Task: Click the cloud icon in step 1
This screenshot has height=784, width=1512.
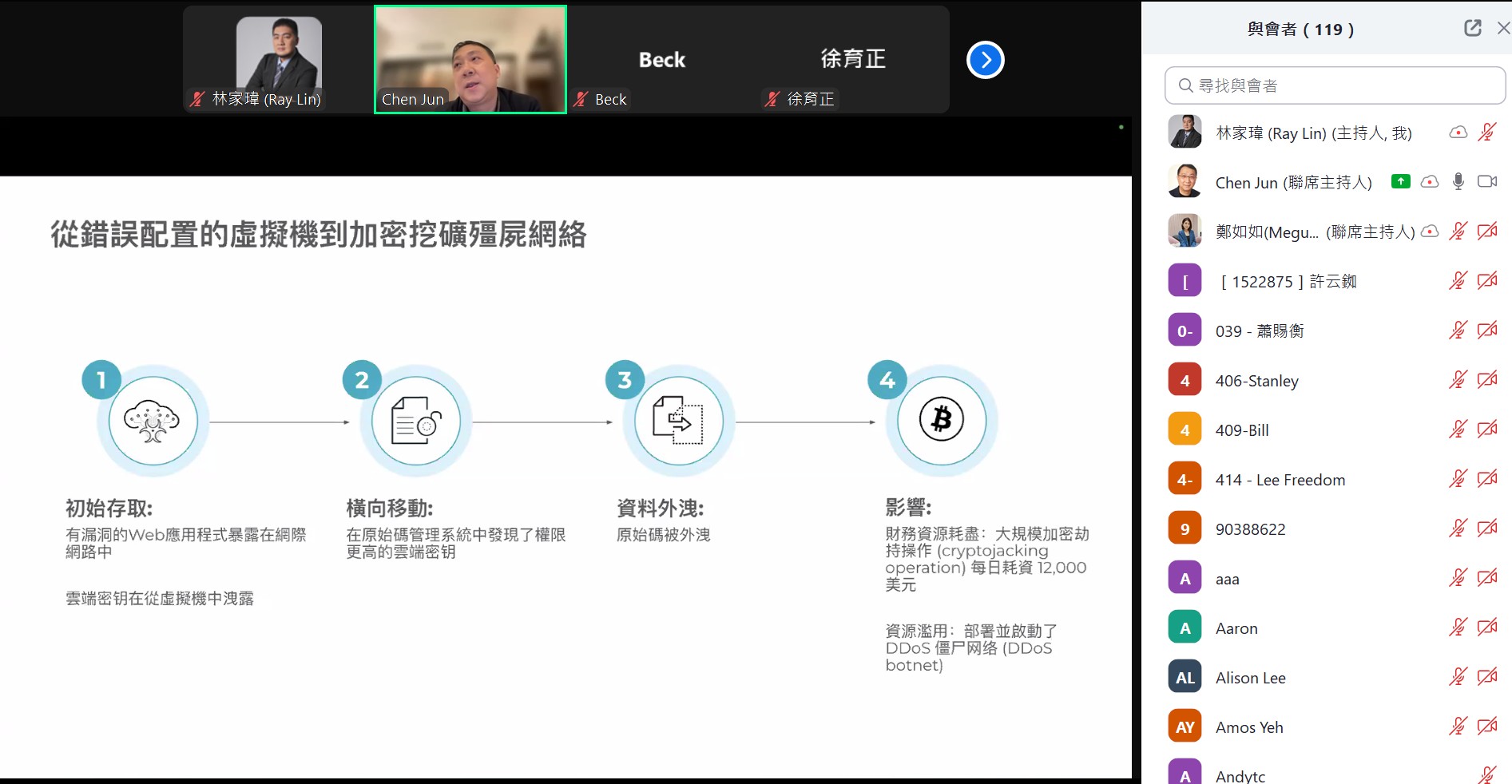Action: pos(153,421)
